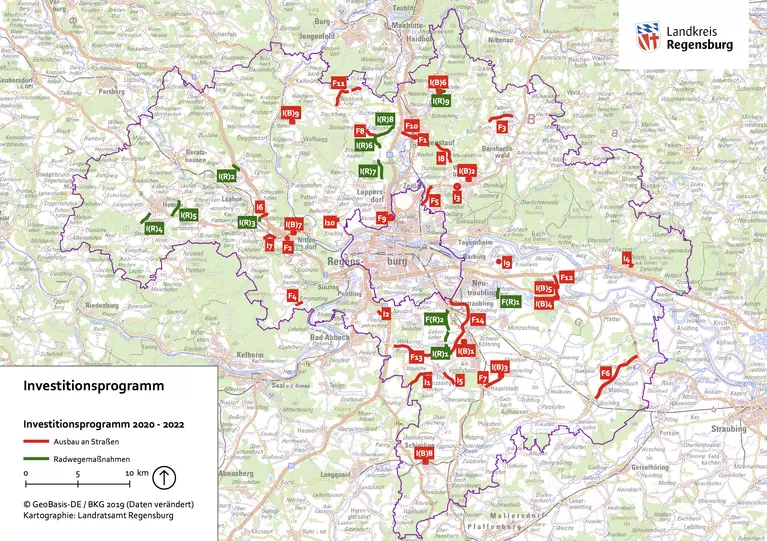Click the red F8 marker
The width and height of the screenshot is (767, 541).
(x=360, y=131)
